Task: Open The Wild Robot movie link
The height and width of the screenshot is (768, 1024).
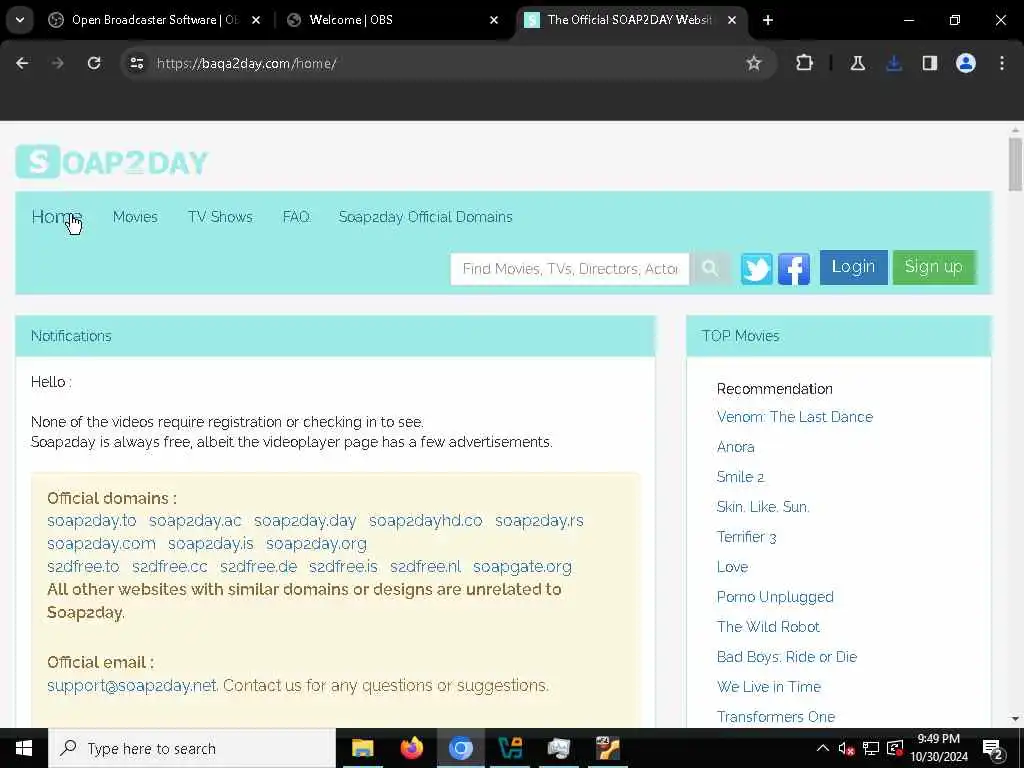Action: (x=768, y=627)
